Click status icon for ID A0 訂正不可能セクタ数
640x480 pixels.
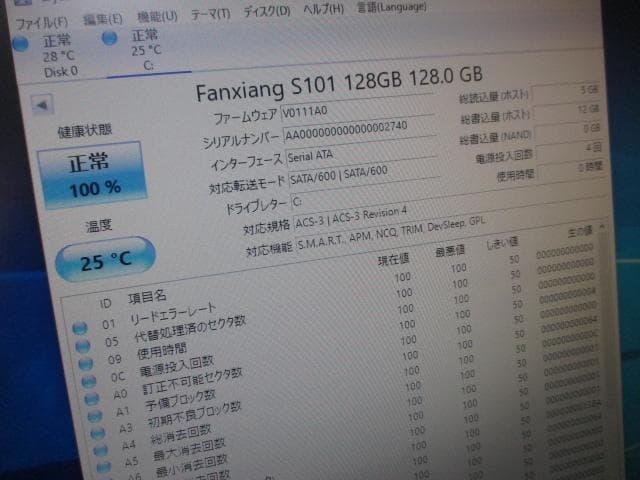click(92, 397)
